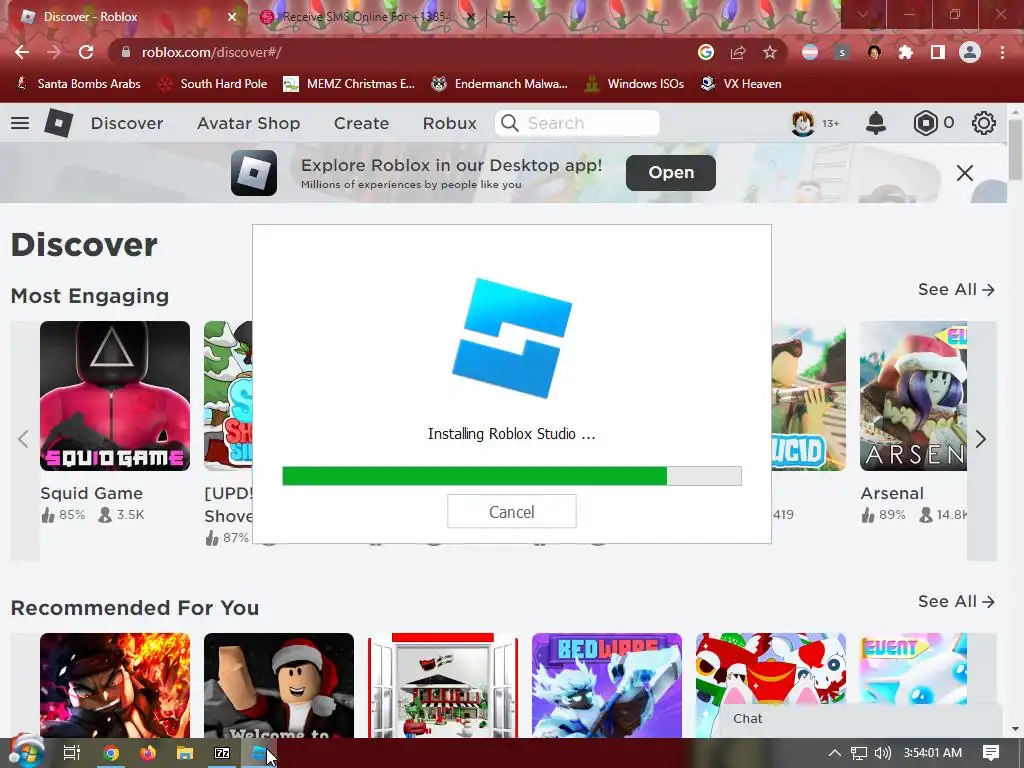The width and height of the screenshot is (1024, 768).
Task: Close the Discover - Roblox tab
Action: click(x=232, y=17)
